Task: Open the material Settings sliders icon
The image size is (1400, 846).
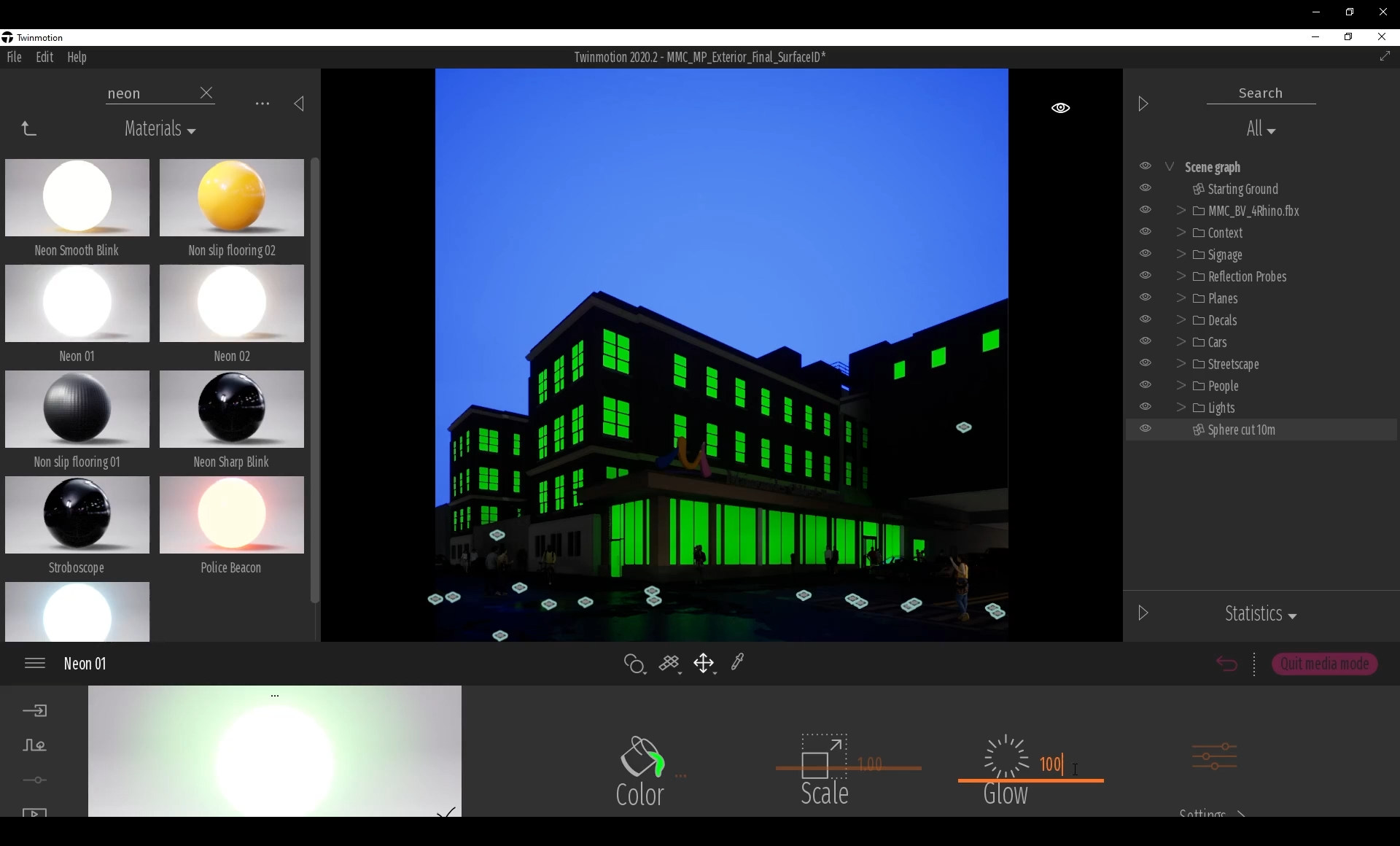Action: pos(1214,757)
